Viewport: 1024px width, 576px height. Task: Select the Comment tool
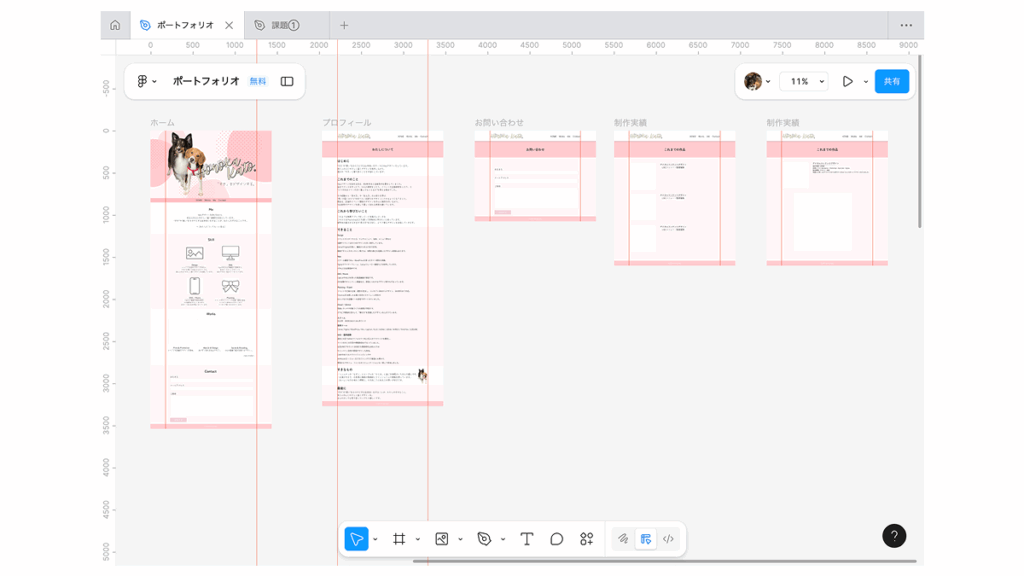(557, 539)
